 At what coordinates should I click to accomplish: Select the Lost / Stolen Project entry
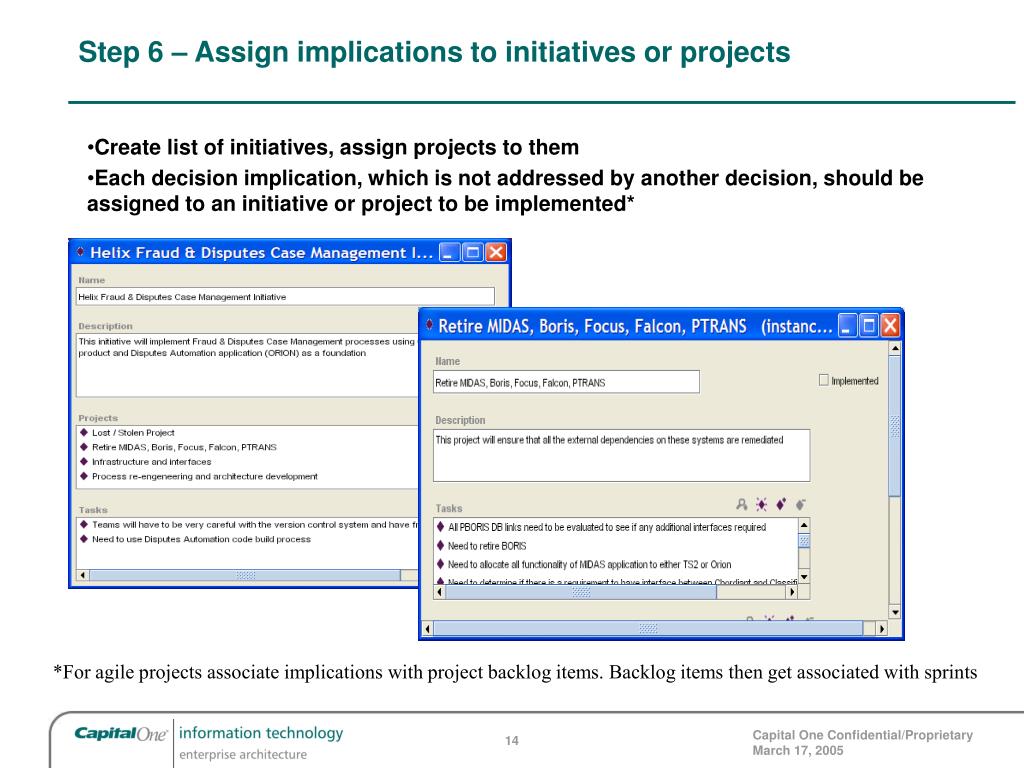(133, 432)
